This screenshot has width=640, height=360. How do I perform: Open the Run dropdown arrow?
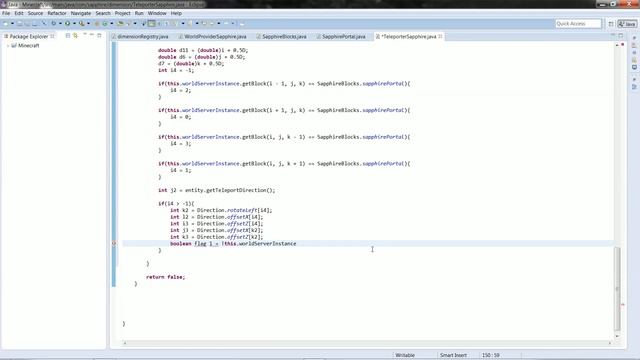(x=74, y=24)
